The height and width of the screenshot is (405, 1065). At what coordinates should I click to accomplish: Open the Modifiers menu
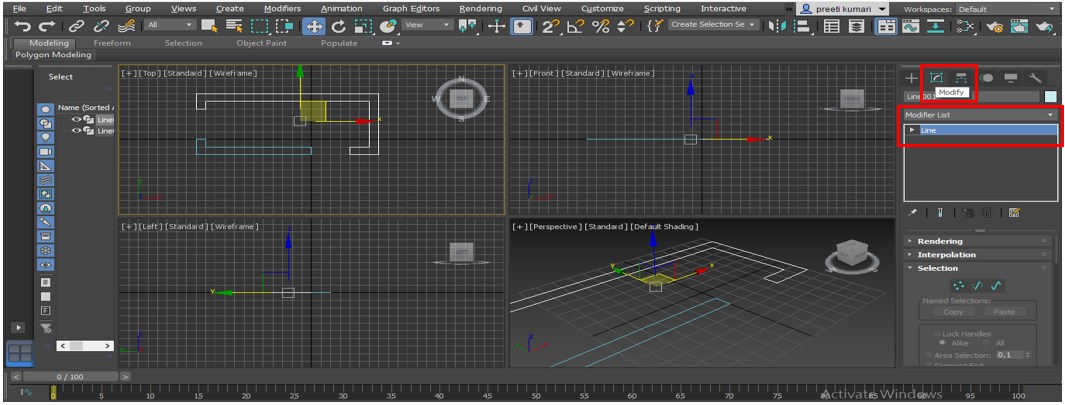coord(282,8)
